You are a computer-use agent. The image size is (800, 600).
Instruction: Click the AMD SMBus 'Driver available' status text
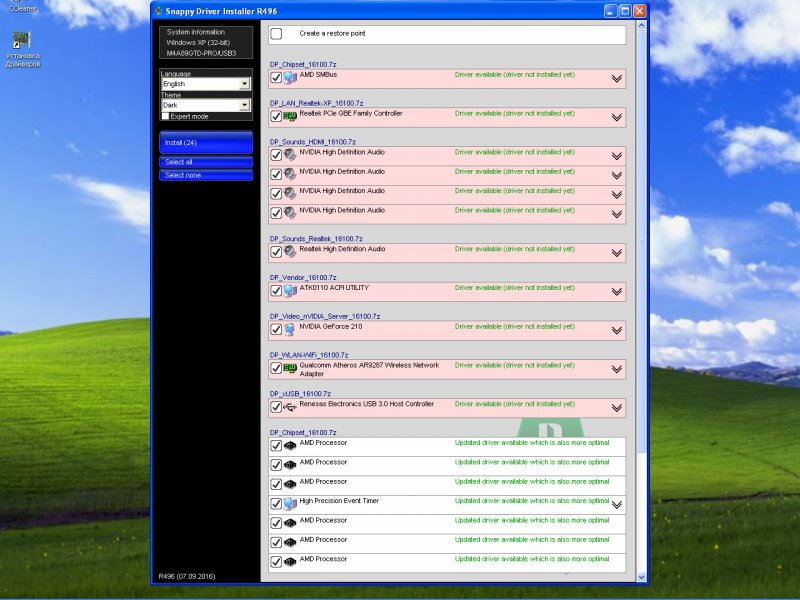515,74
